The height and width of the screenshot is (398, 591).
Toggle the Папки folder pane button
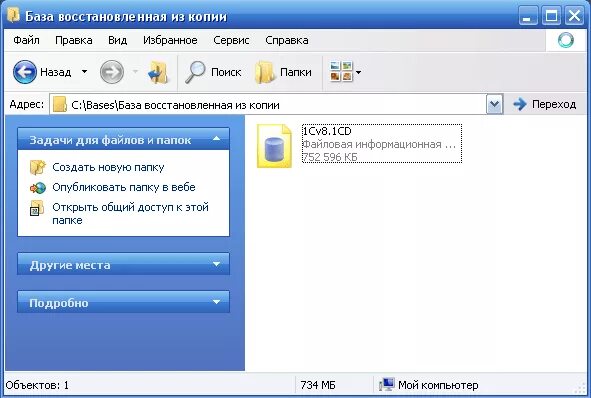pos(283,72)
